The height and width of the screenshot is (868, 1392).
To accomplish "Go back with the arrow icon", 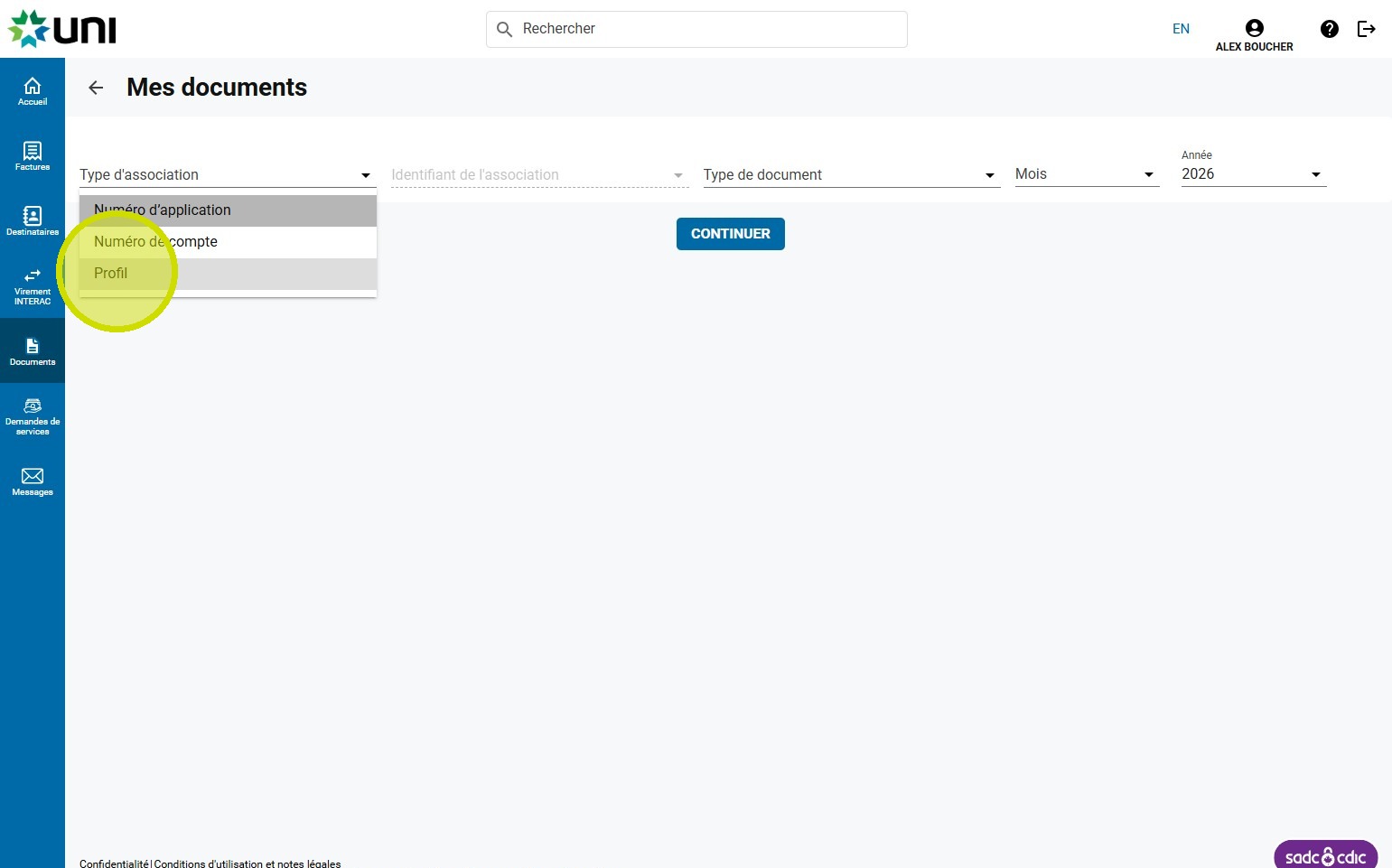I will click(x=96, y=88).
